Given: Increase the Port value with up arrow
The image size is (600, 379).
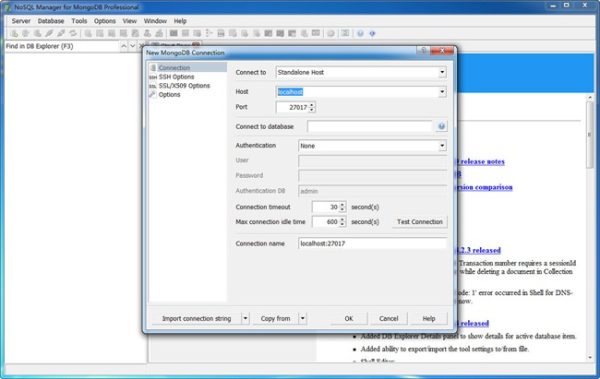Looking at the screenshot, I should pyautogui.click(x=312, y=105).
